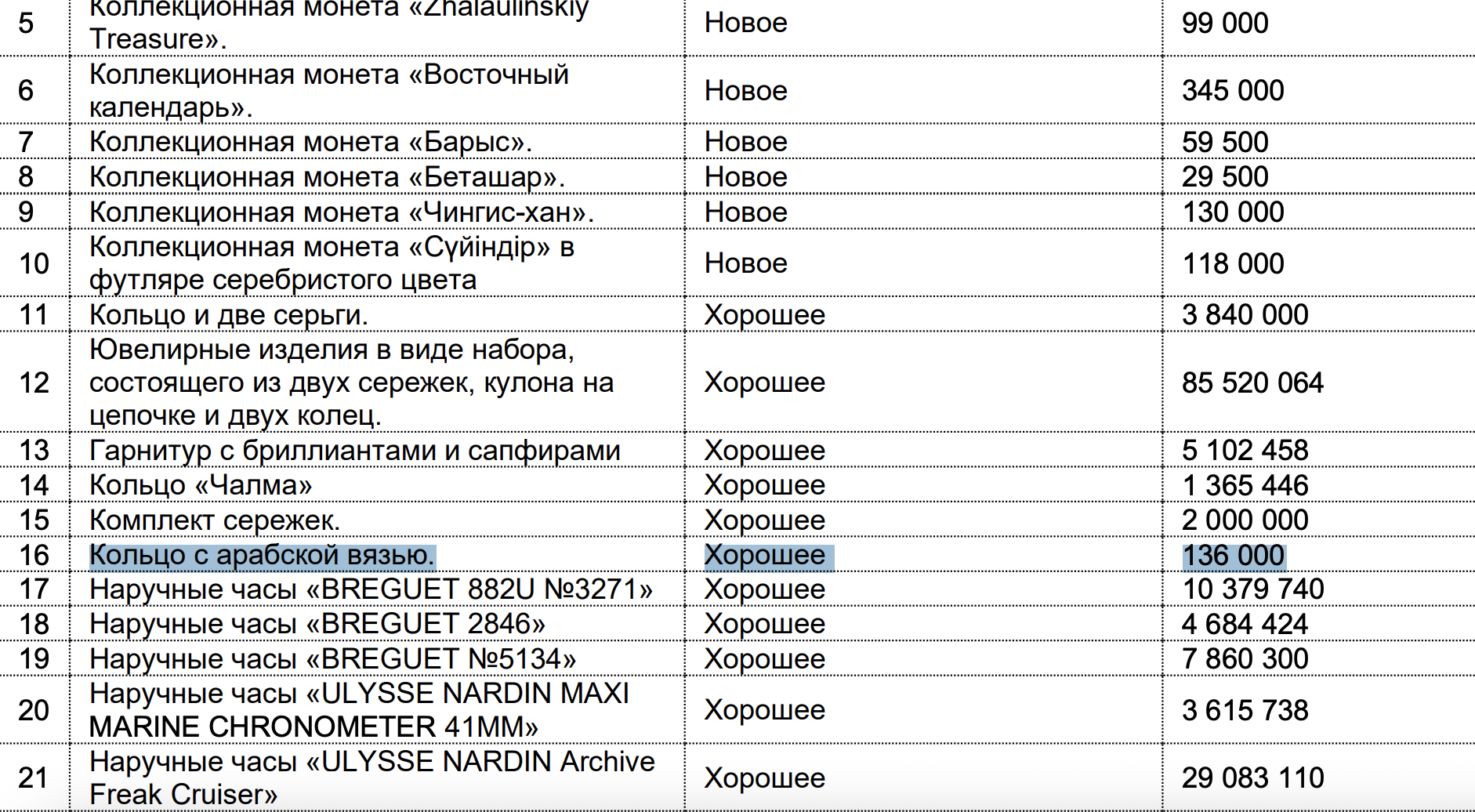
Task: Click the price 345 000
Action: [1232, 91]
